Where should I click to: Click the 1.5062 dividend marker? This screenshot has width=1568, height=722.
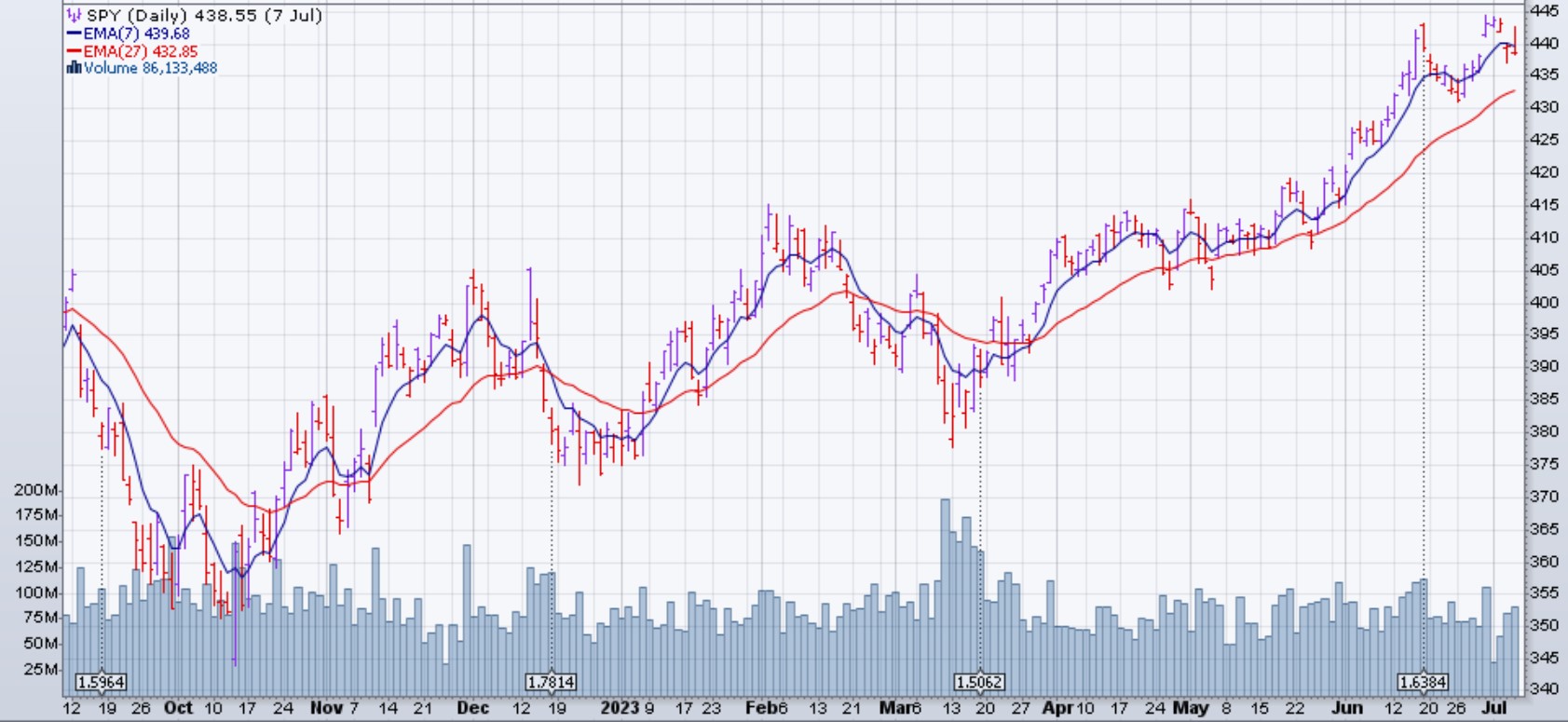980,682
